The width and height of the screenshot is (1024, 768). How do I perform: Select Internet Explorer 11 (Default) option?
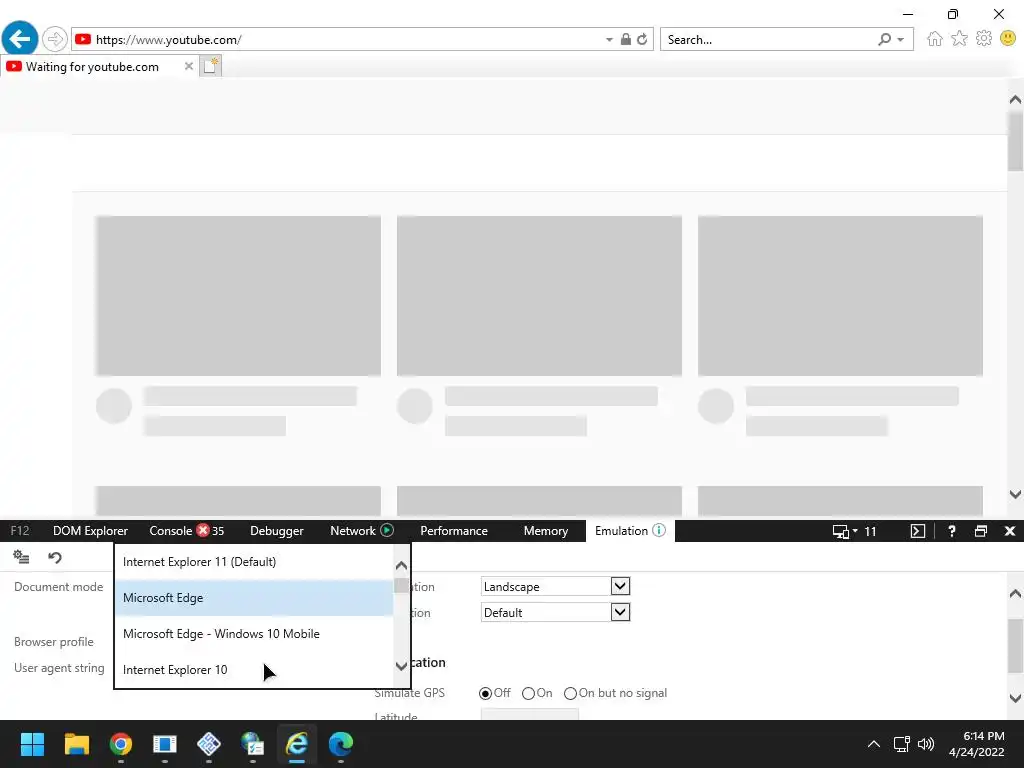[x=255, y=562]
